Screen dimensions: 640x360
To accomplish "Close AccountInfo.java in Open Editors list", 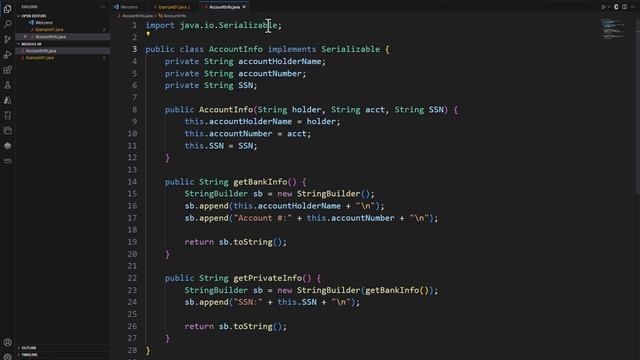I will click(25, 37).
